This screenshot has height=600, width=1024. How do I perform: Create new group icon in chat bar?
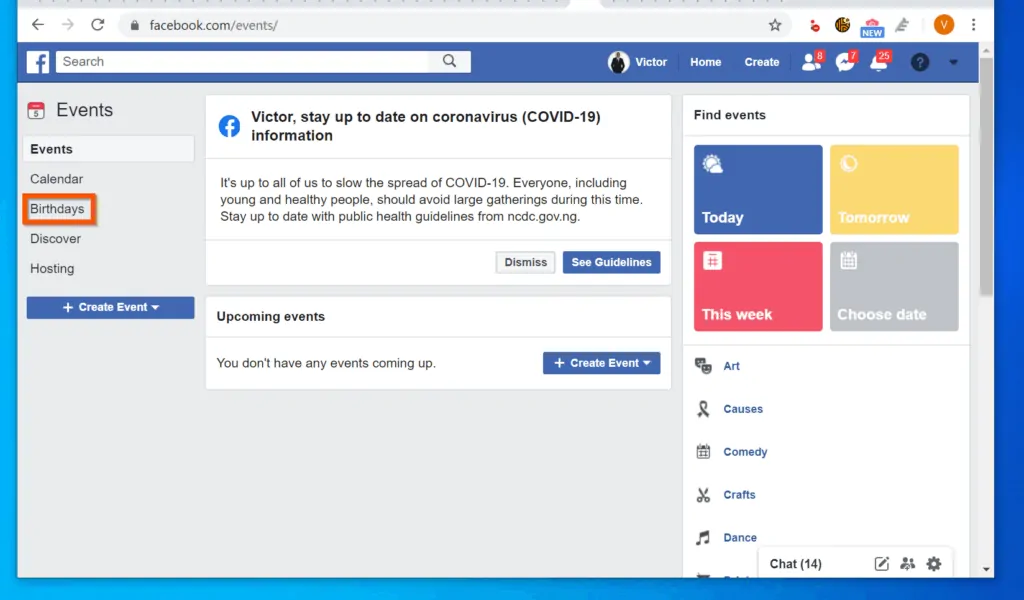(x=908, y=563)
